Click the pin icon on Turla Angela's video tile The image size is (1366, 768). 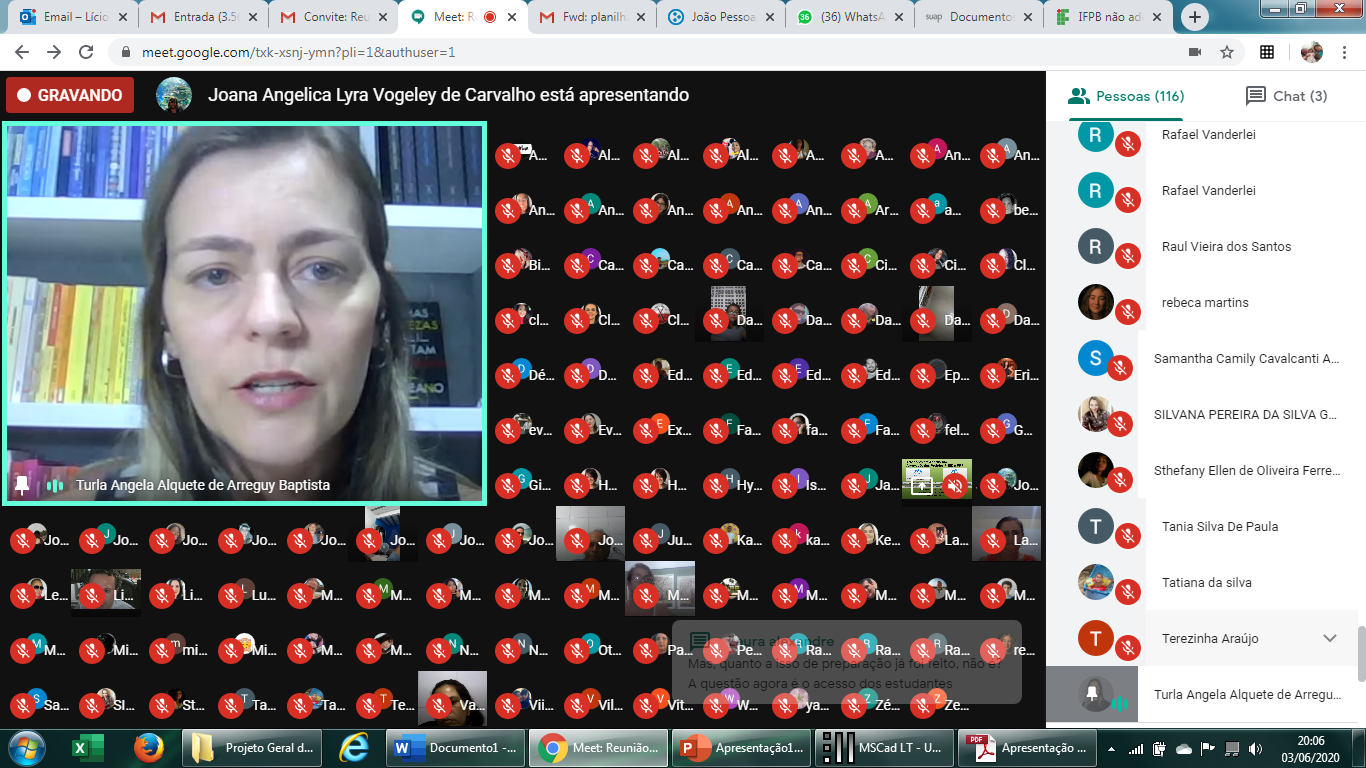[22, 485]
